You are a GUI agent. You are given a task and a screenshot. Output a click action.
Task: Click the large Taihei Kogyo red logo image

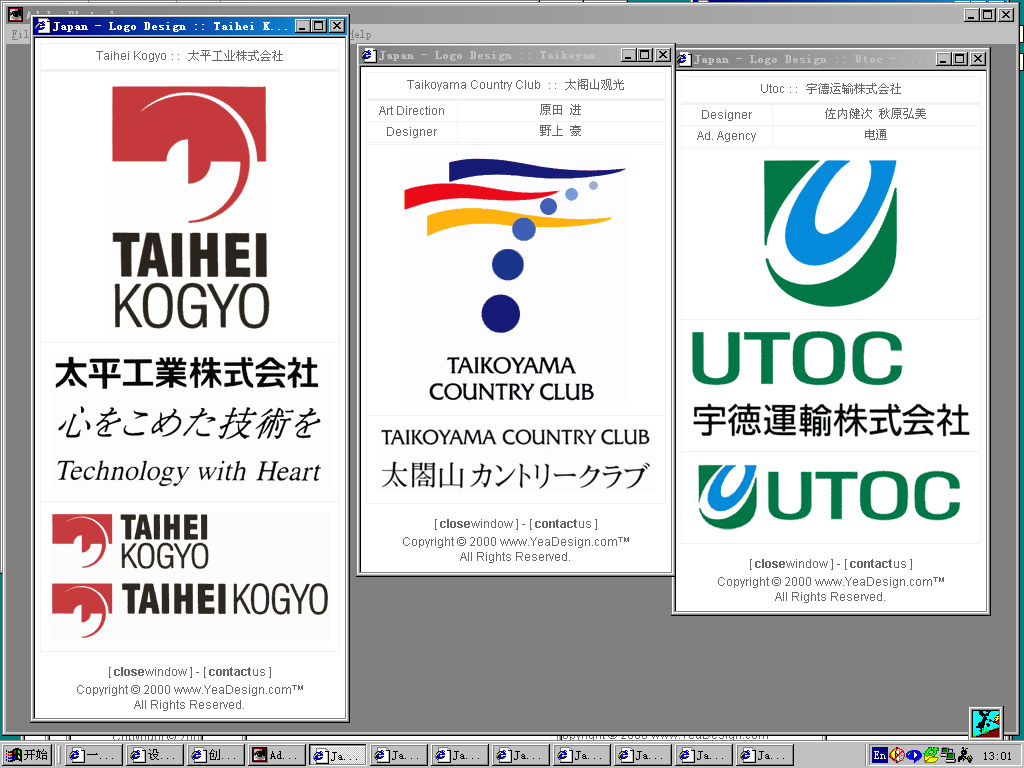coord(190,208)
